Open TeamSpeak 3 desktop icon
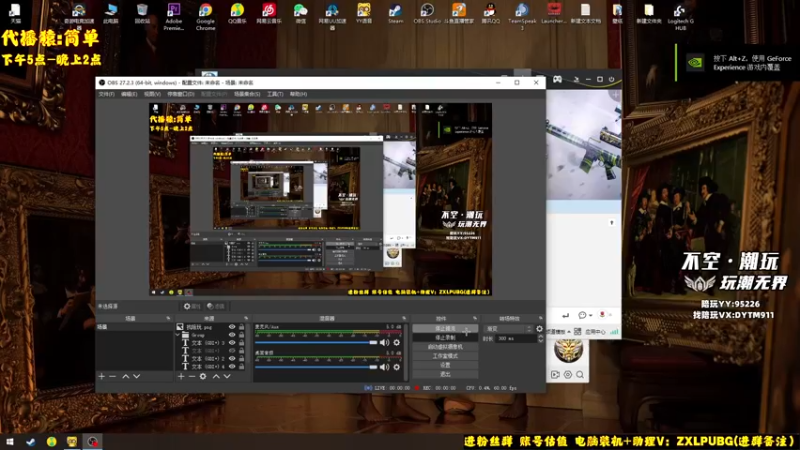The image size is (800, 450). point(522,16)
